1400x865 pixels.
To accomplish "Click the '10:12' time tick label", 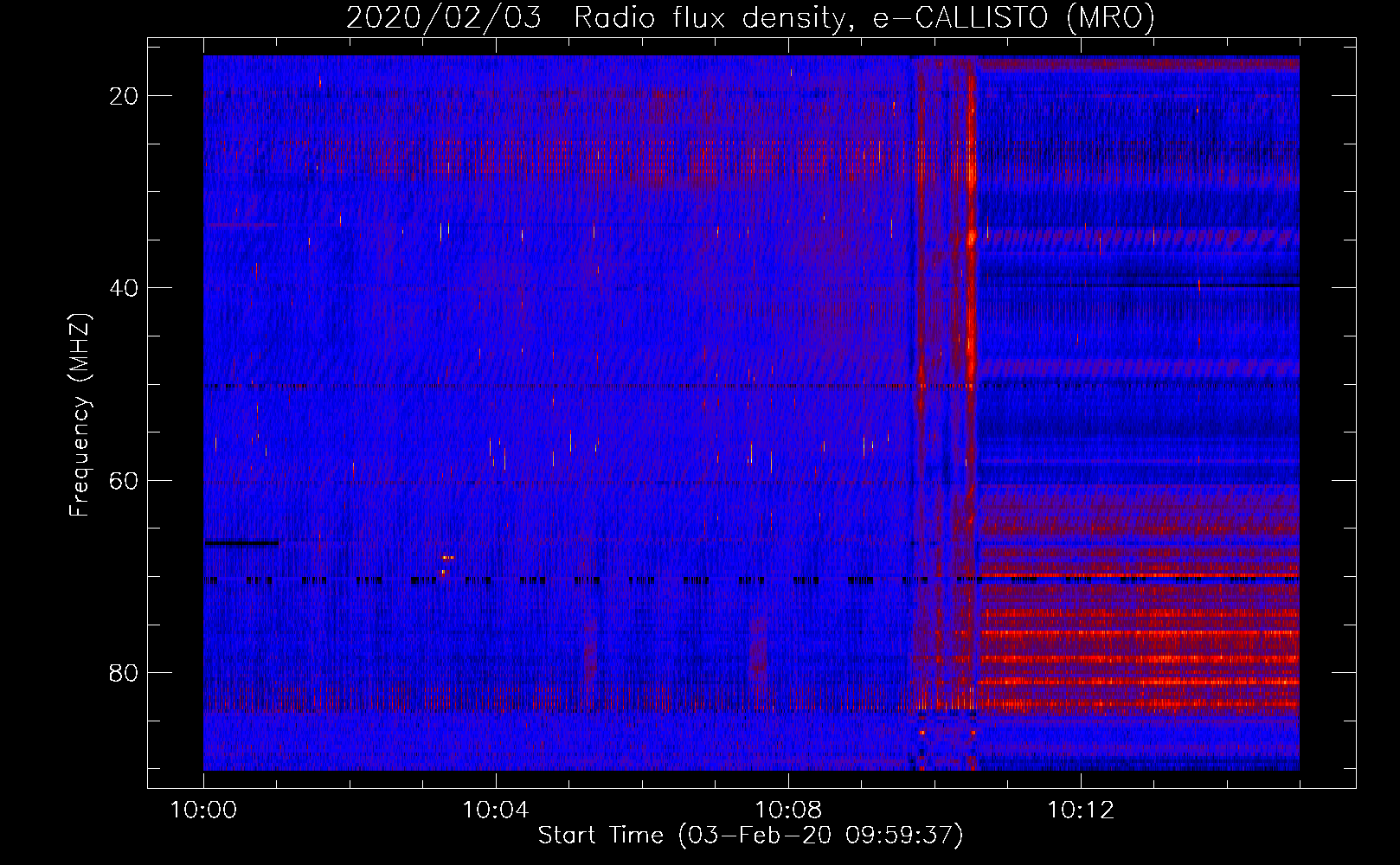I will (x=1081, y=811).
